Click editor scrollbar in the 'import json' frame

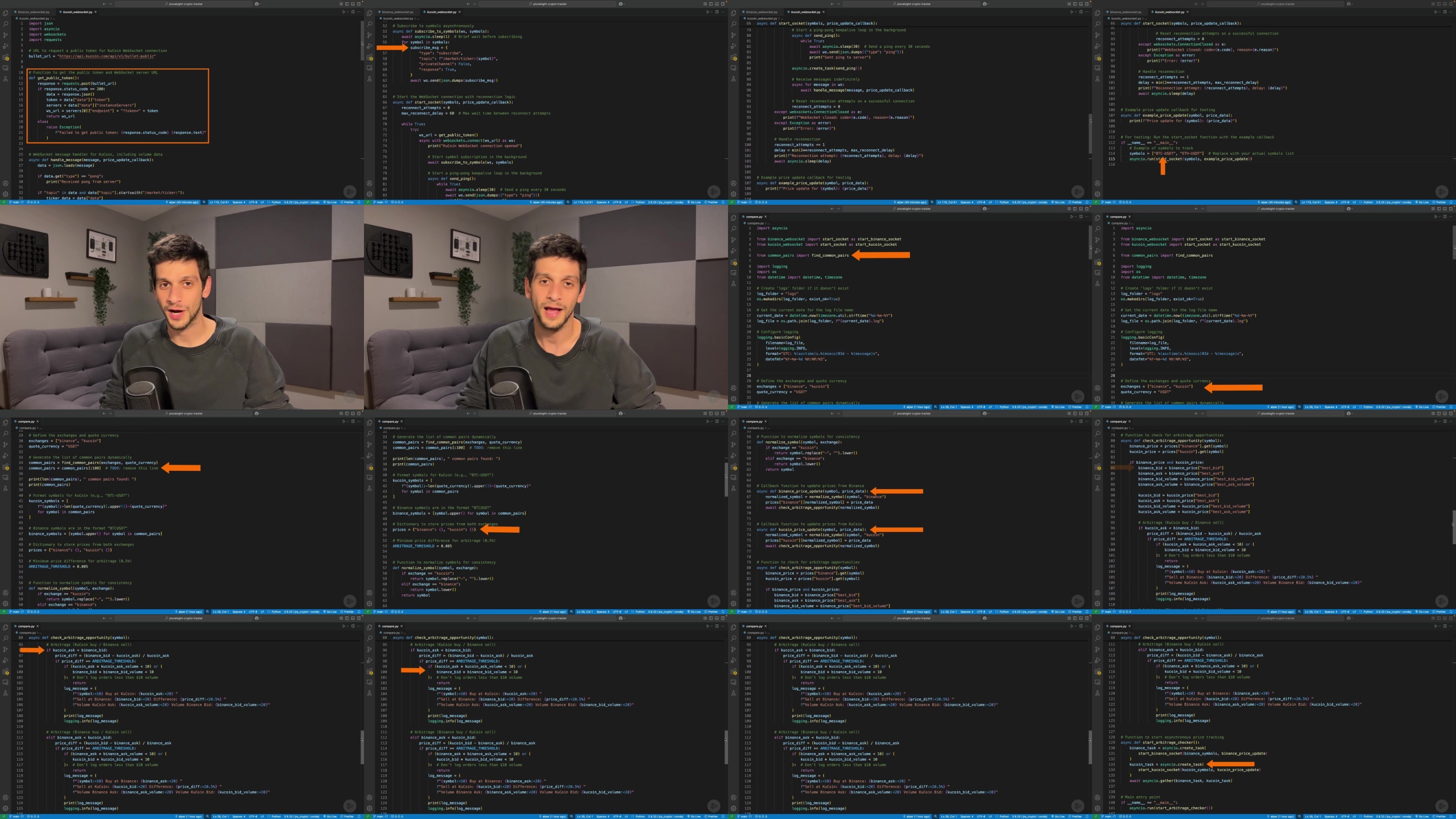point(362,40)
